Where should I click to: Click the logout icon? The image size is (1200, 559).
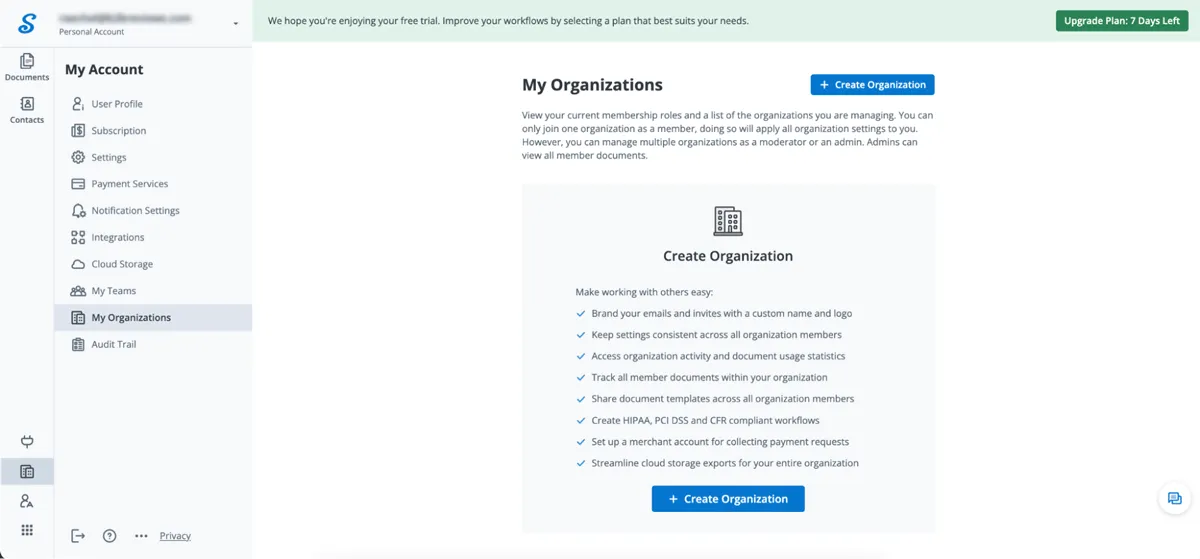tap(78, 536)
